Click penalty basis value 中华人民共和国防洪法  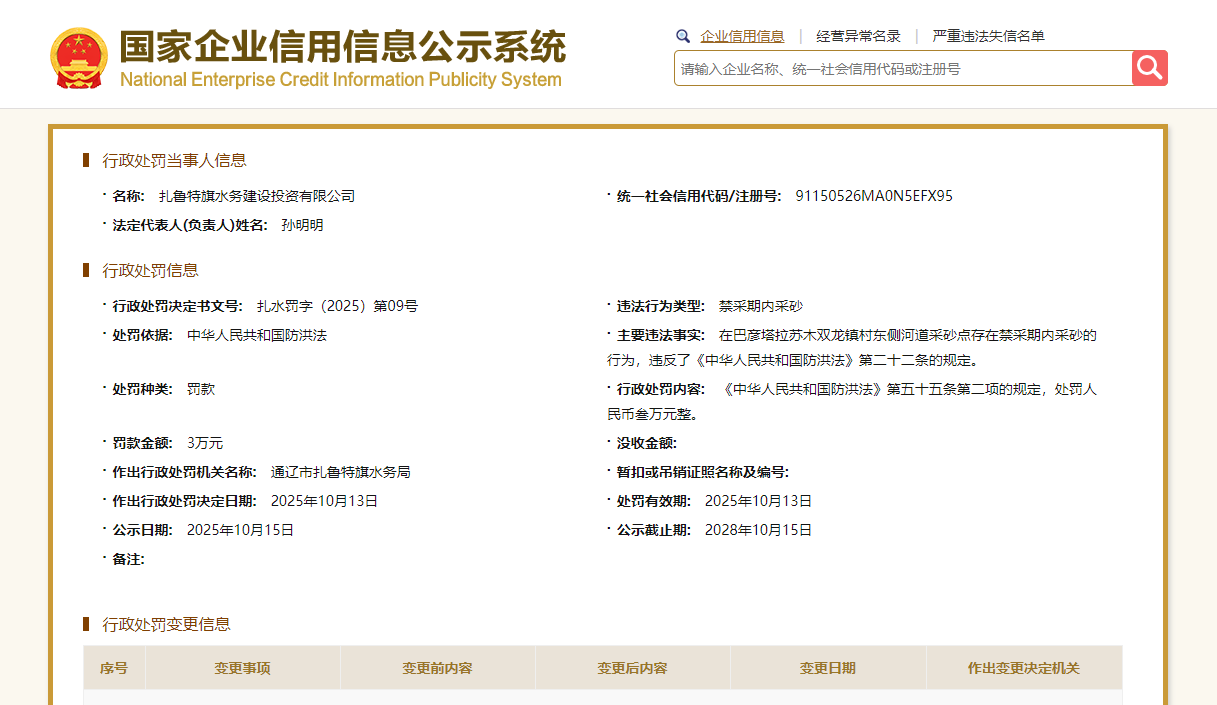pos(257,335)
